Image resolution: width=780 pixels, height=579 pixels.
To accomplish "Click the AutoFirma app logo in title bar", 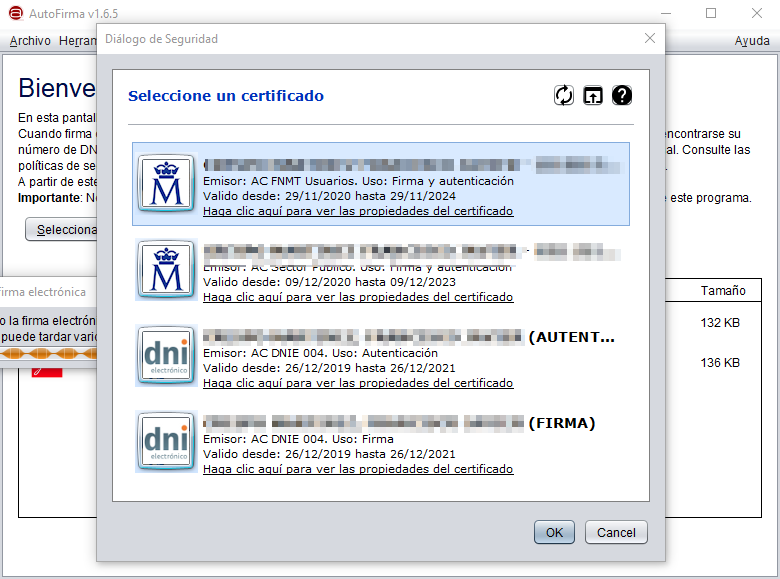I will coord(15,13).
